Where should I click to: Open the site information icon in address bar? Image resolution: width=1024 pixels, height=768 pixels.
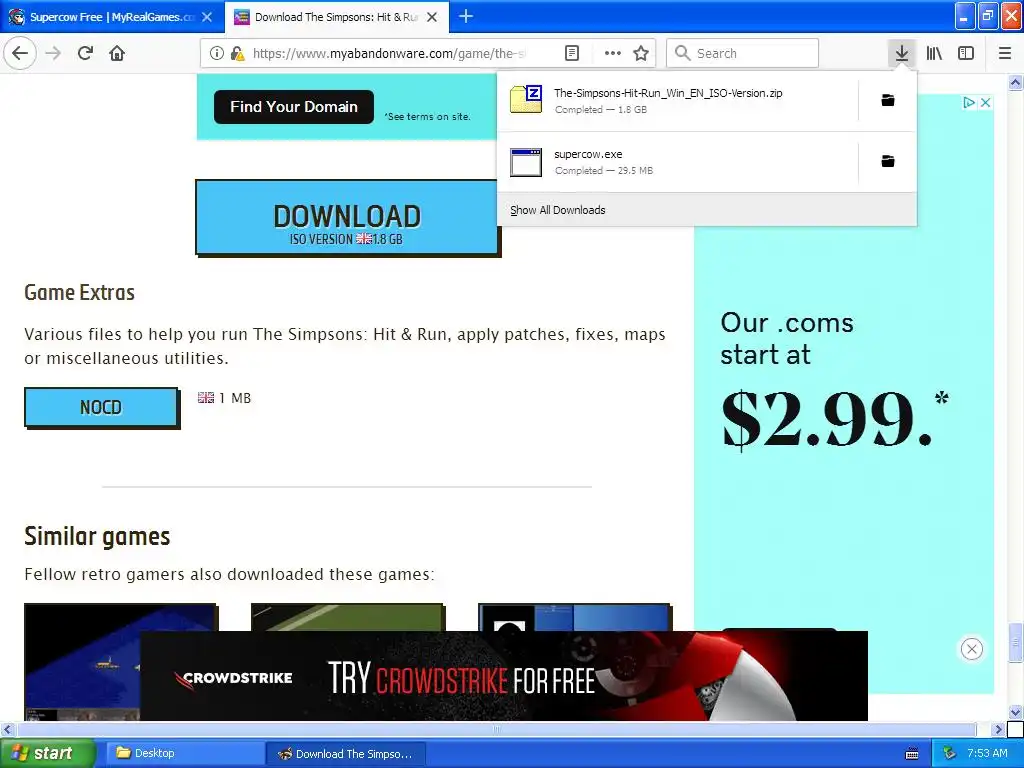217,53
